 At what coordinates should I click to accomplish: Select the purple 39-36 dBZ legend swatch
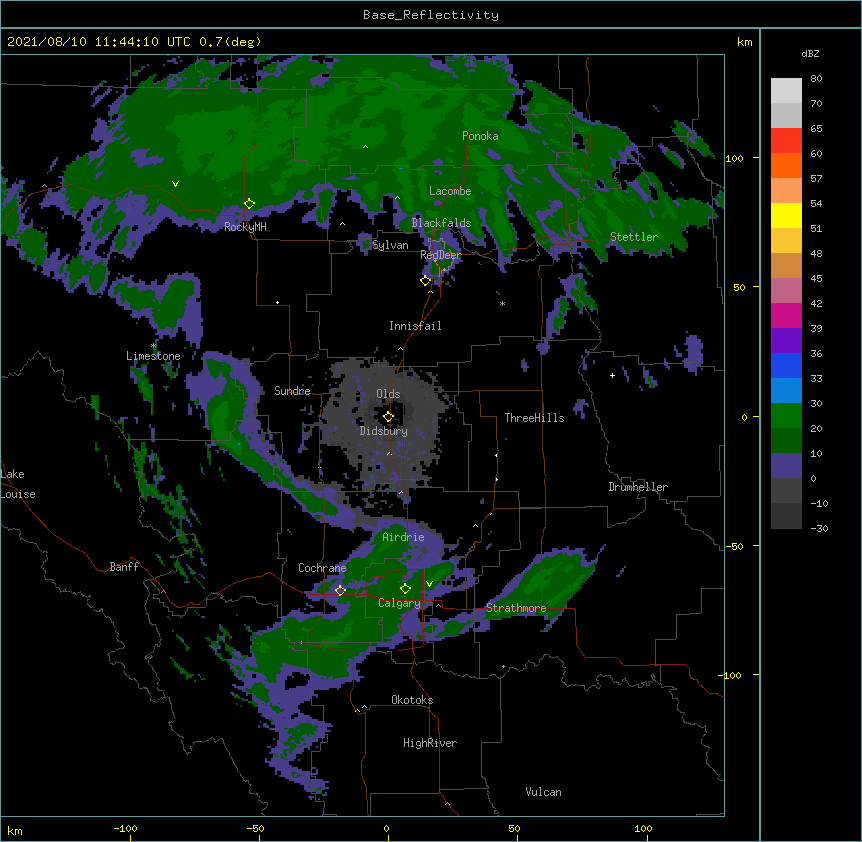tap(786, 341)
